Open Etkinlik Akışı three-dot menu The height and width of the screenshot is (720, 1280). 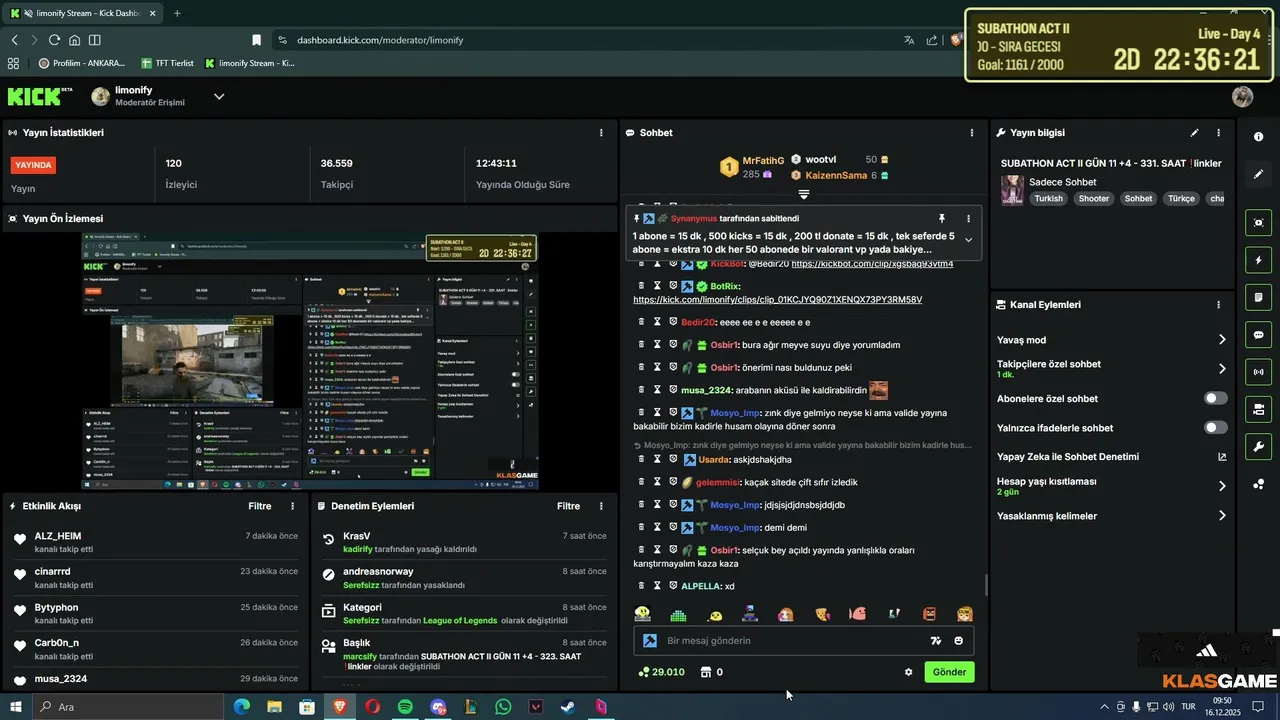tap(292, 506)
